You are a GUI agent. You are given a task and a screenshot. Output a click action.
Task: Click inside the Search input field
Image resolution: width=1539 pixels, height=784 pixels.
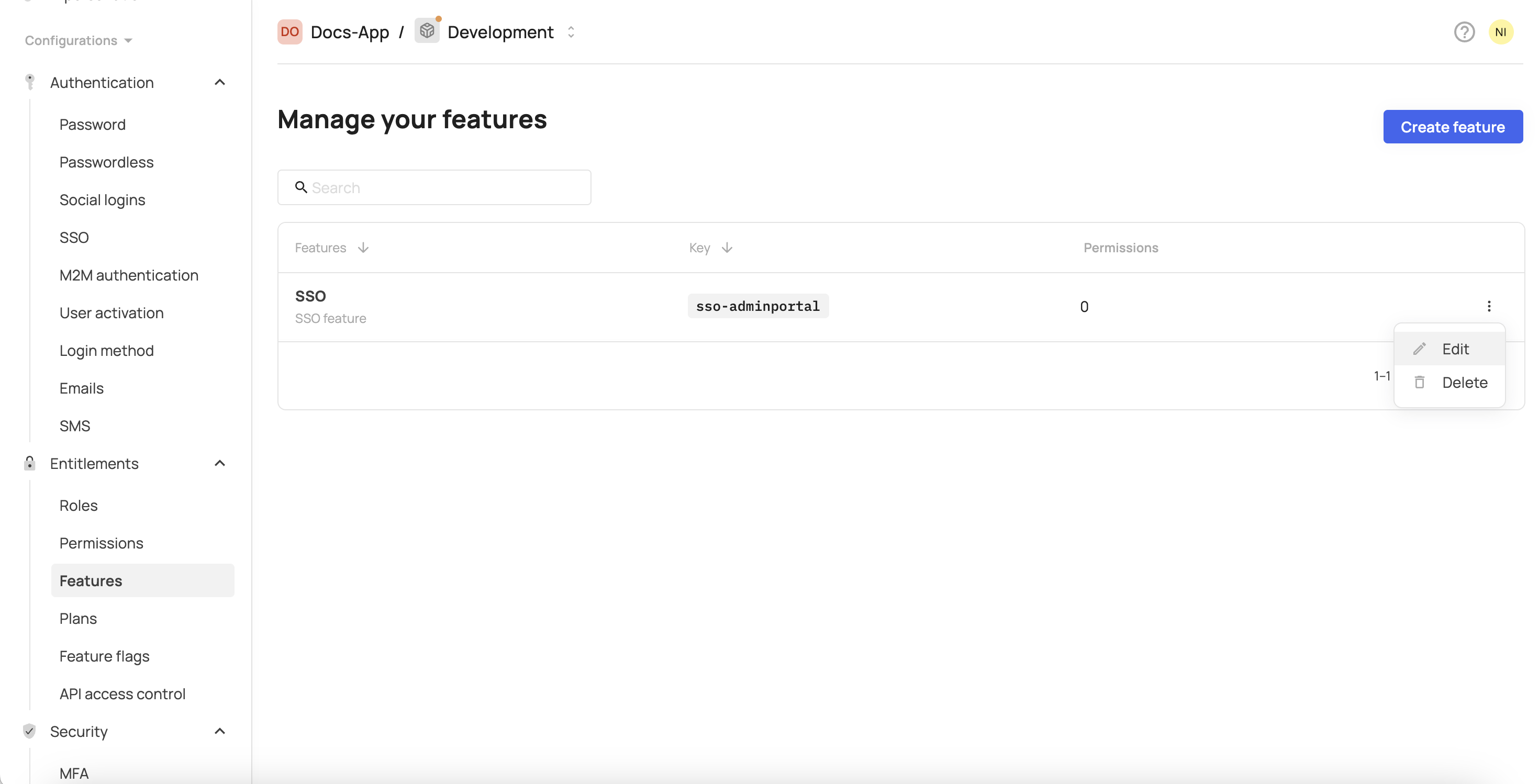coord(434,187)
